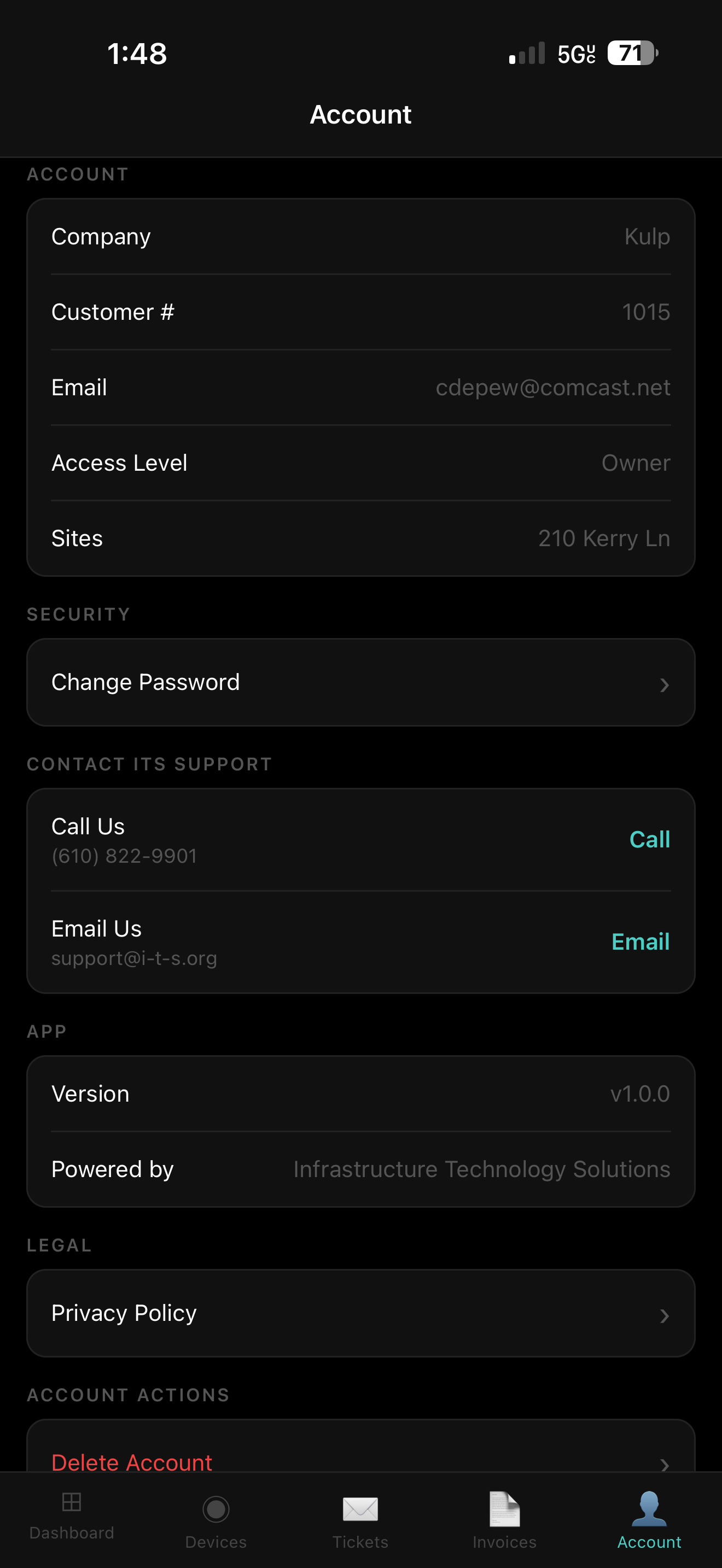Tap the teal Email support button
The image size is (722, 1568).
pyautogui.click(x=641, y=941)
